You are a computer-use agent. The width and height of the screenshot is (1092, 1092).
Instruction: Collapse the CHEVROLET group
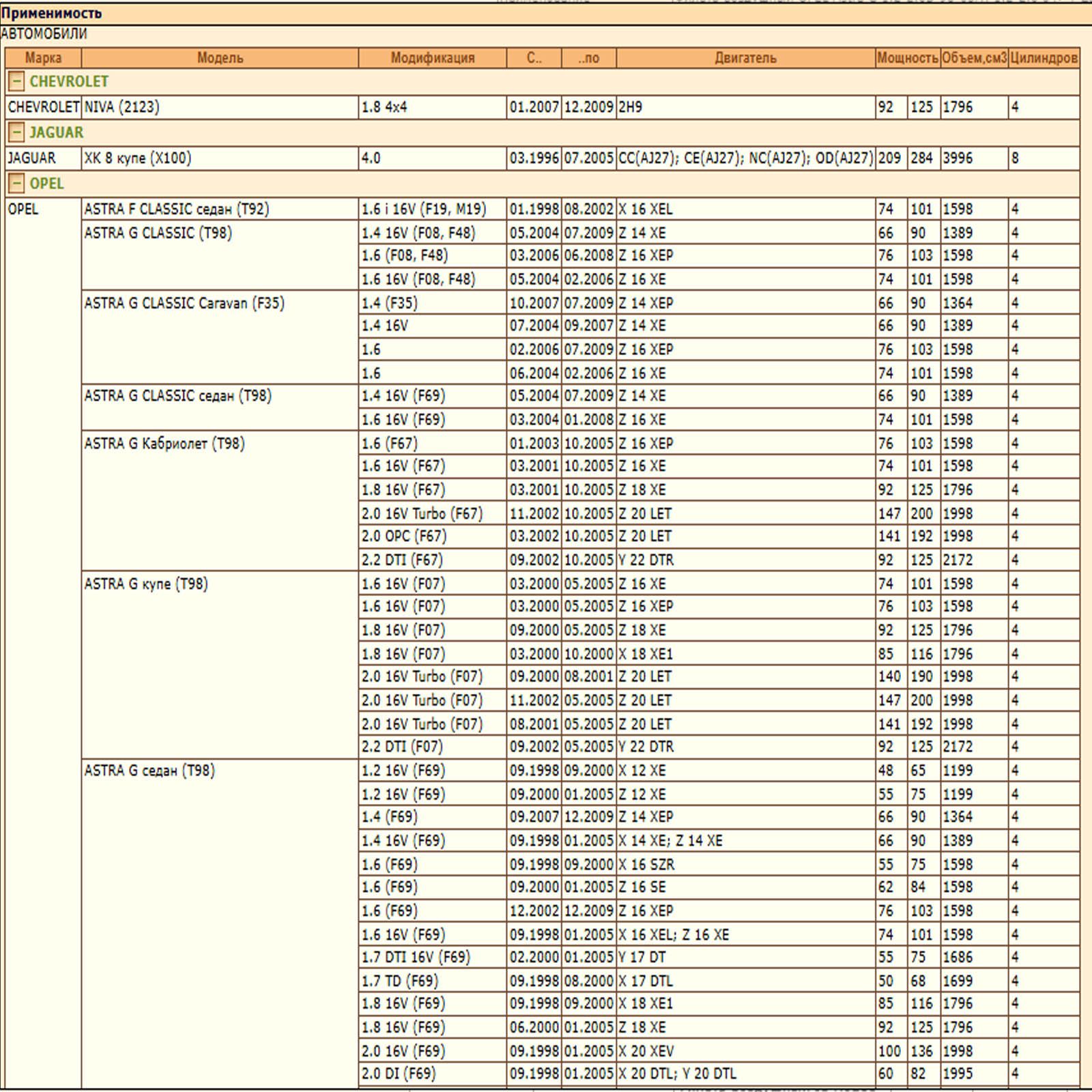(16, 82)
